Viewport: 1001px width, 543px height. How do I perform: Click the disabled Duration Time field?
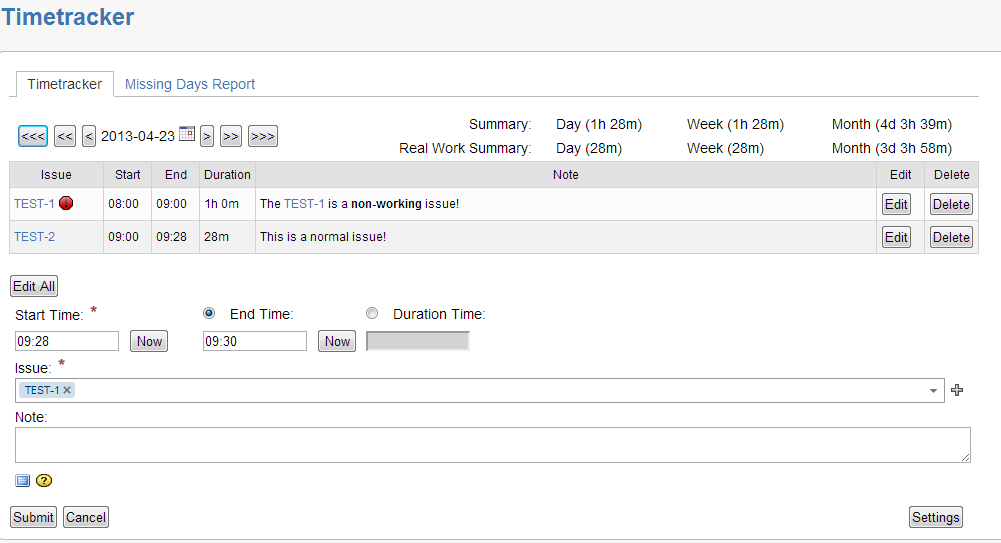[x=418, y=341]
